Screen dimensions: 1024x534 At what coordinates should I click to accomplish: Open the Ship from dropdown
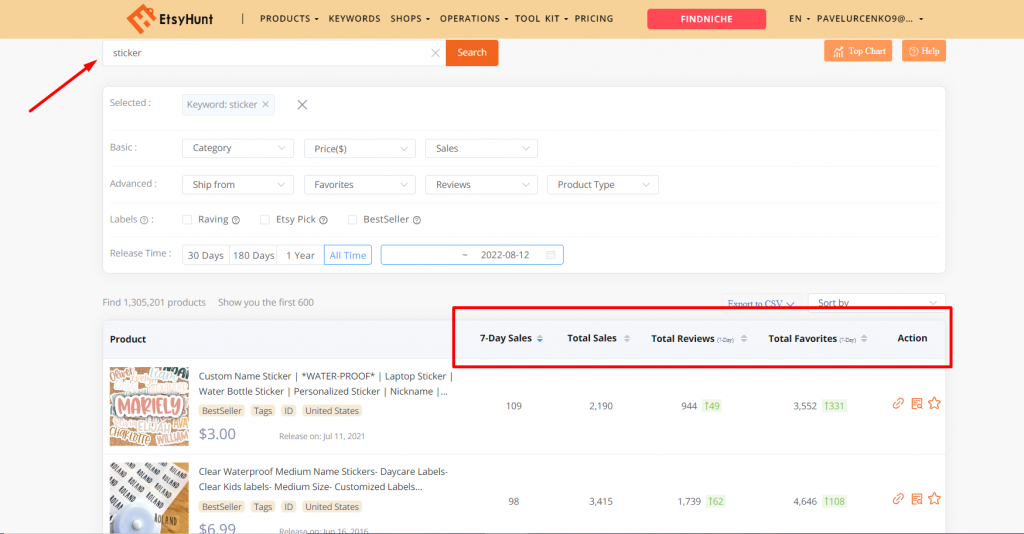point(237,185)
